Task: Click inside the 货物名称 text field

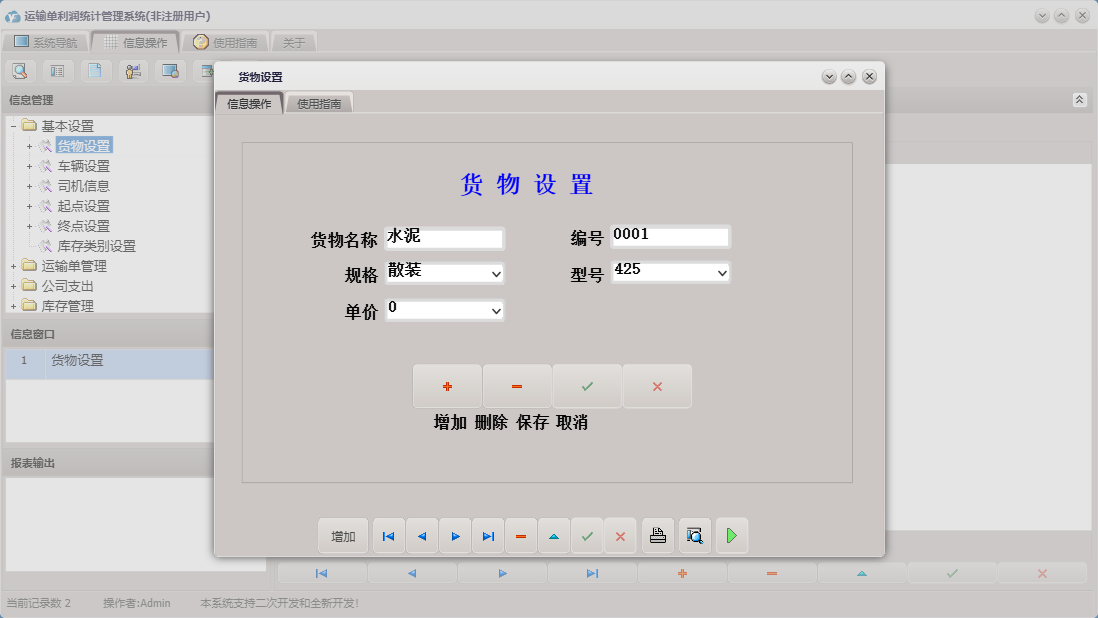Action: tap(445, 238)
